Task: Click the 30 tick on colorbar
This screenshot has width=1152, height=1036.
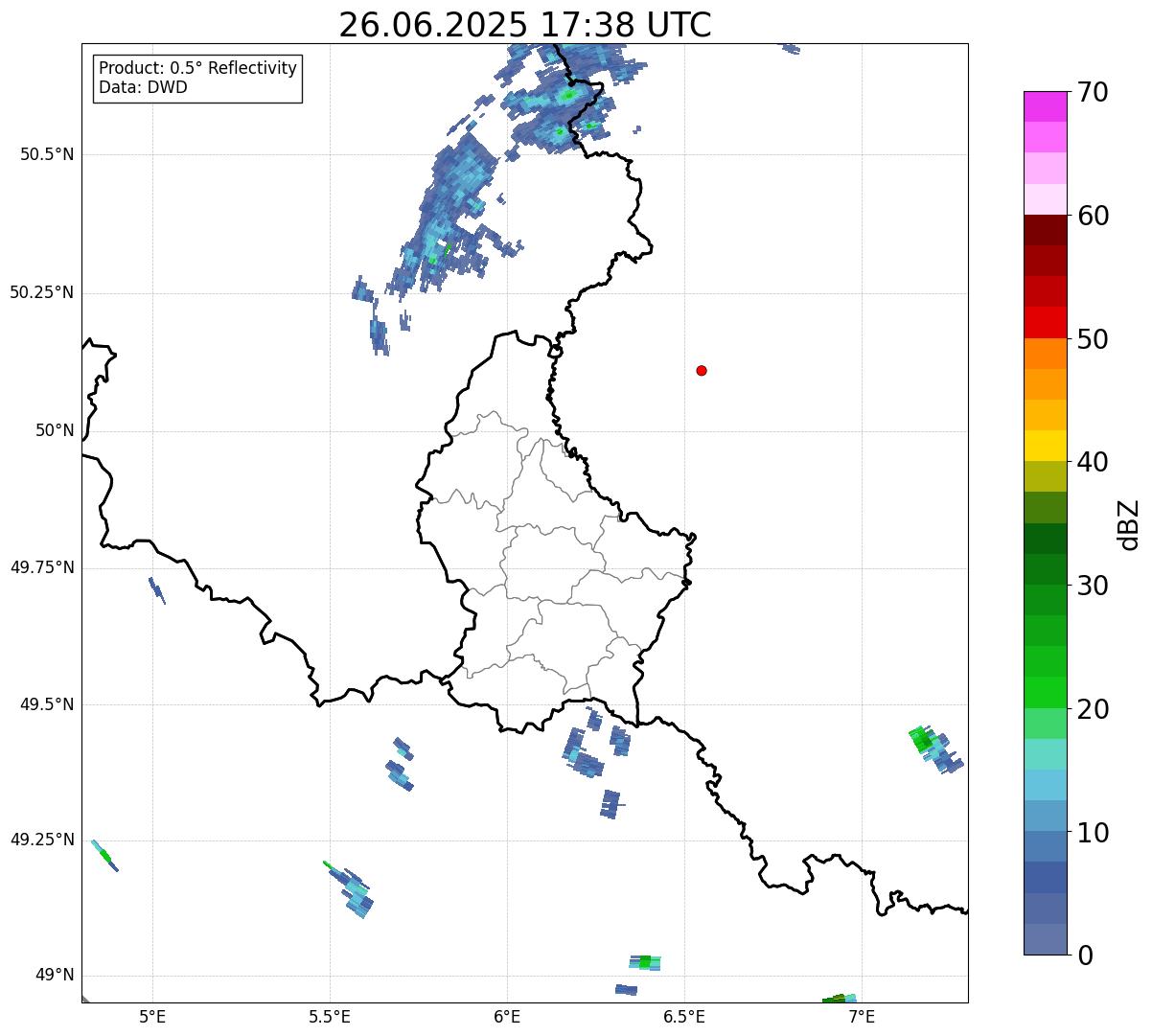Action: (x=1093, y=586)
